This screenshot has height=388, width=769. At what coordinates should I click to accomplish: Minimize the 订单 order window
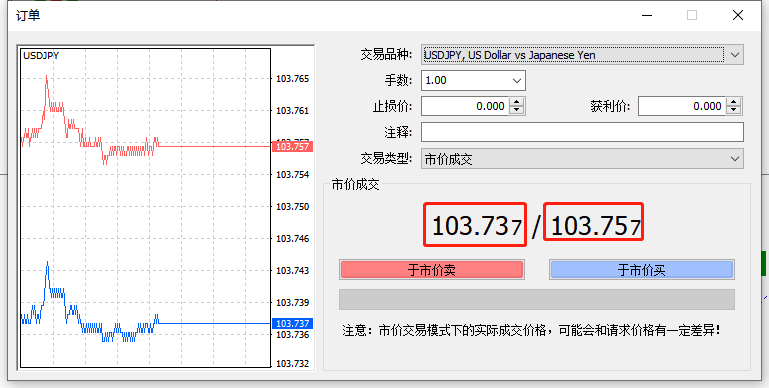[x=647, y=15]
